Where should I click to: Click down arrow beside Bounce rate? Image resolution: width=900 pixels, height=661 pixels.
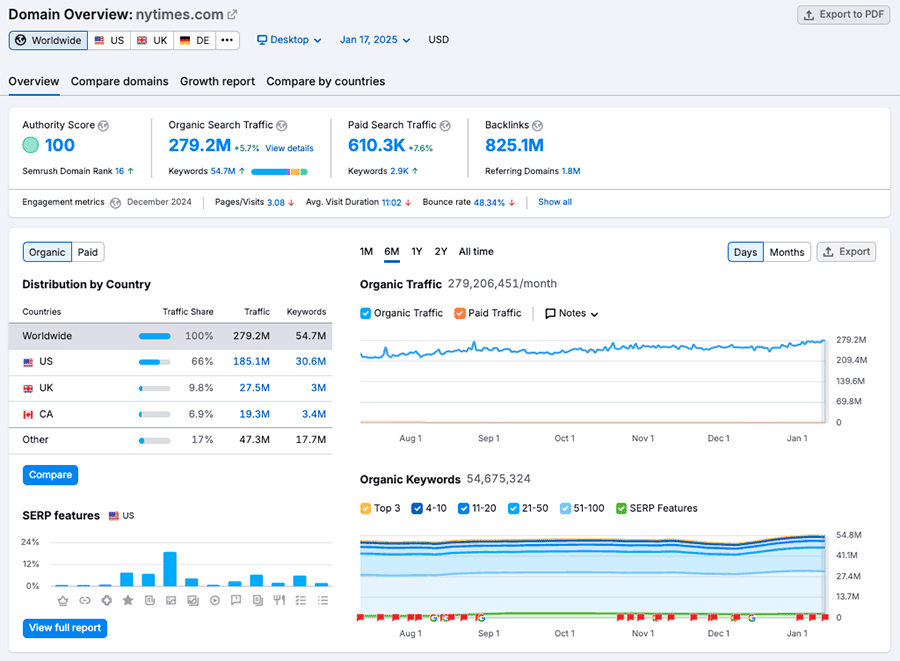click(x=511, y=203)
